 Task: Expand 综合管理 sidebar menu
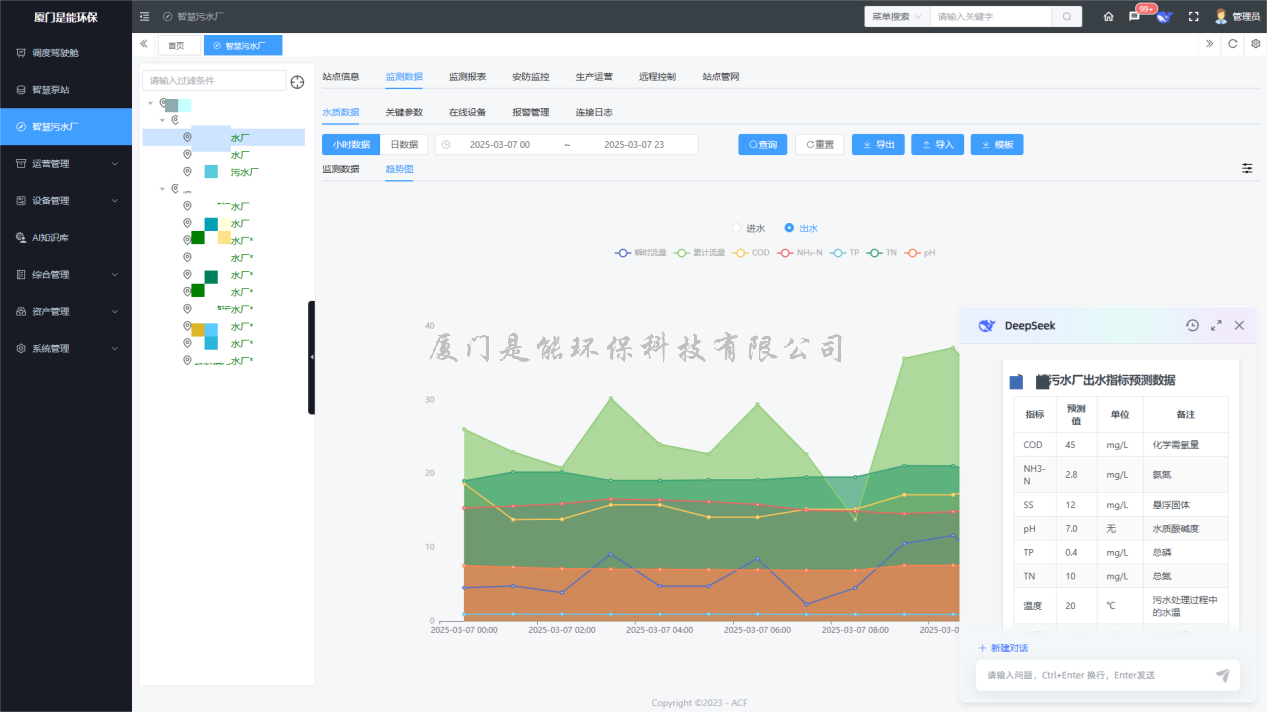pyautogui.click(x=66, y=275)
